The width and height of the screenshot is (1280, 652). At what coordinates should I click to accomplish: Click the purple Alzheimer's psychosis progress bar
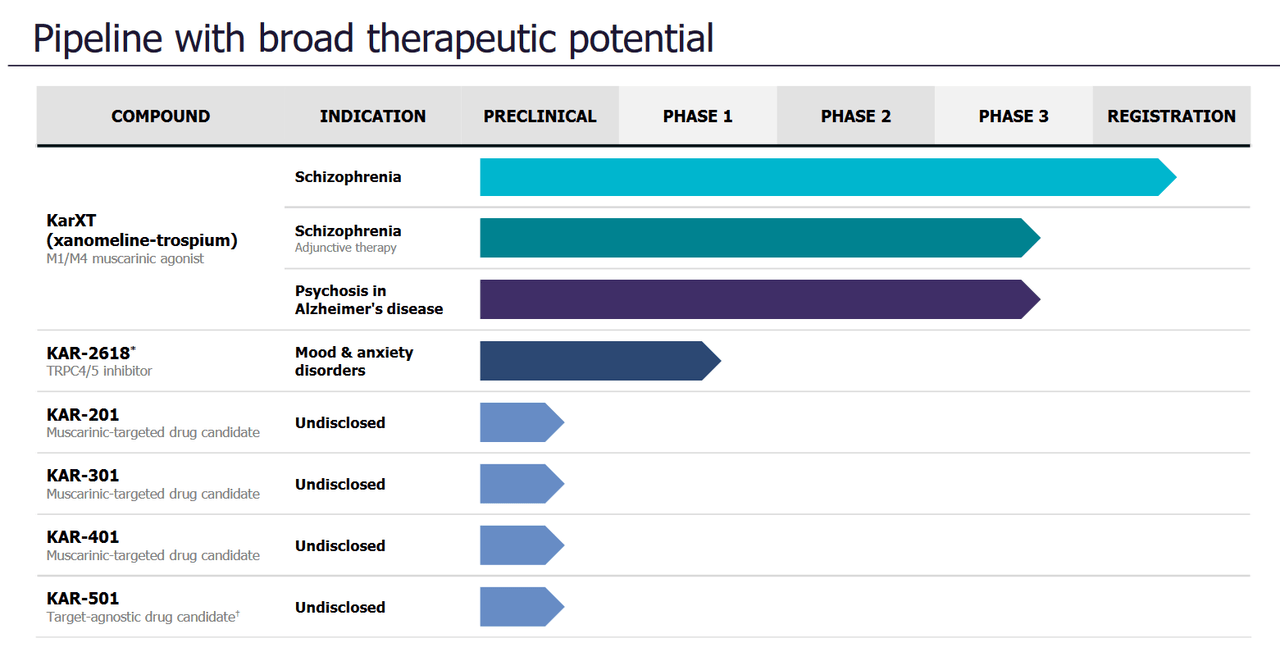[750, 299]
